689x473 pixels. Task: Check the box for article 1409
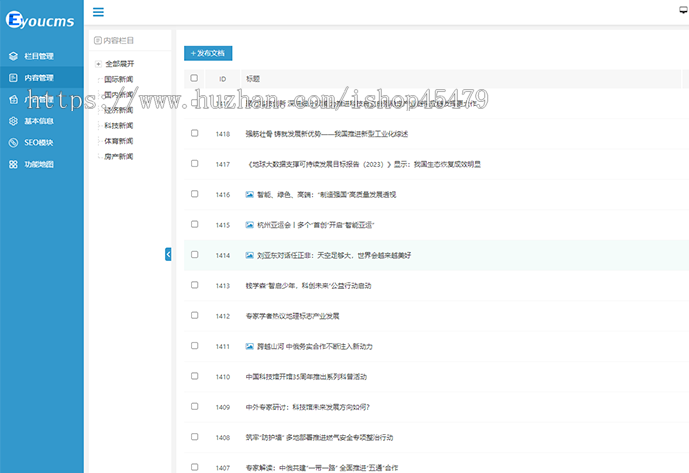(195, 406)
